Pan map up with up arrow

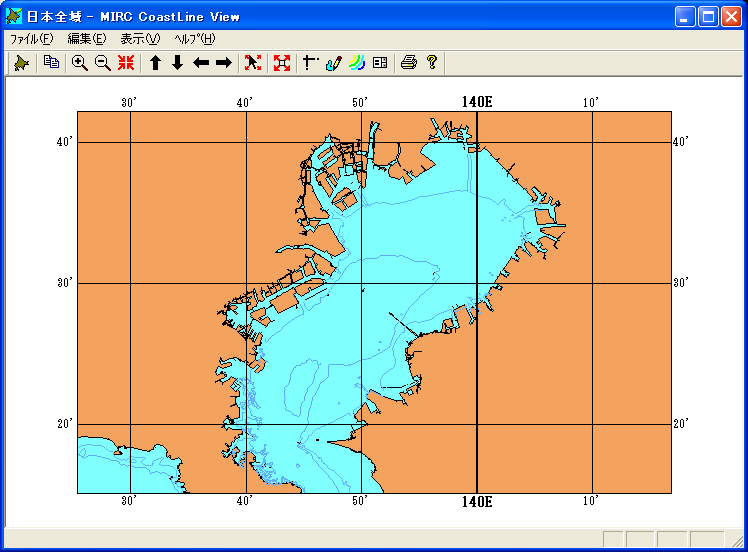[155, 63]
